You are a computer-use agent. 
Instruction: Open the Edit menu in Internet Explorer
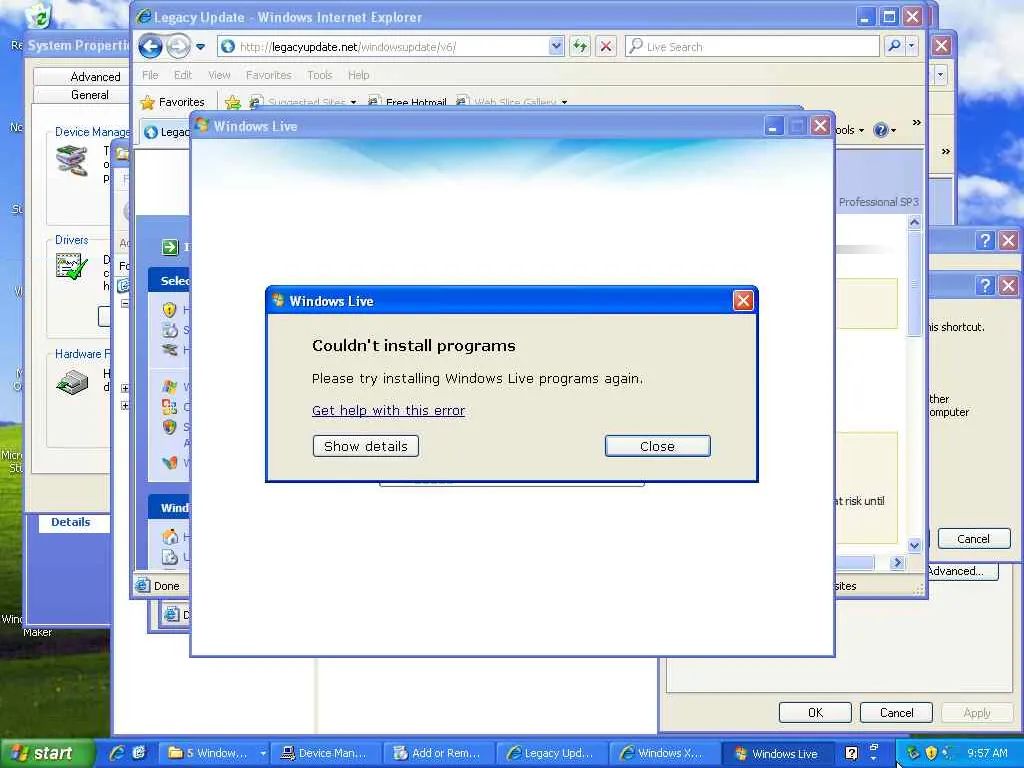click(x=183, y=75)
